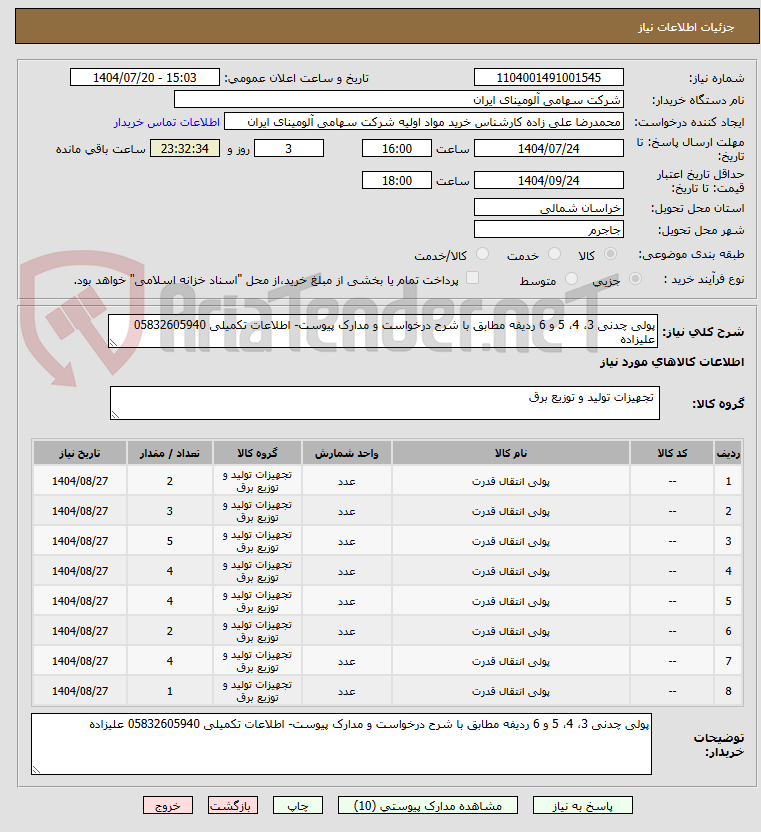Click پولی انتقال قدرت in row 5
The width and height of the screenshot is (761, 832).
[511, 601]
